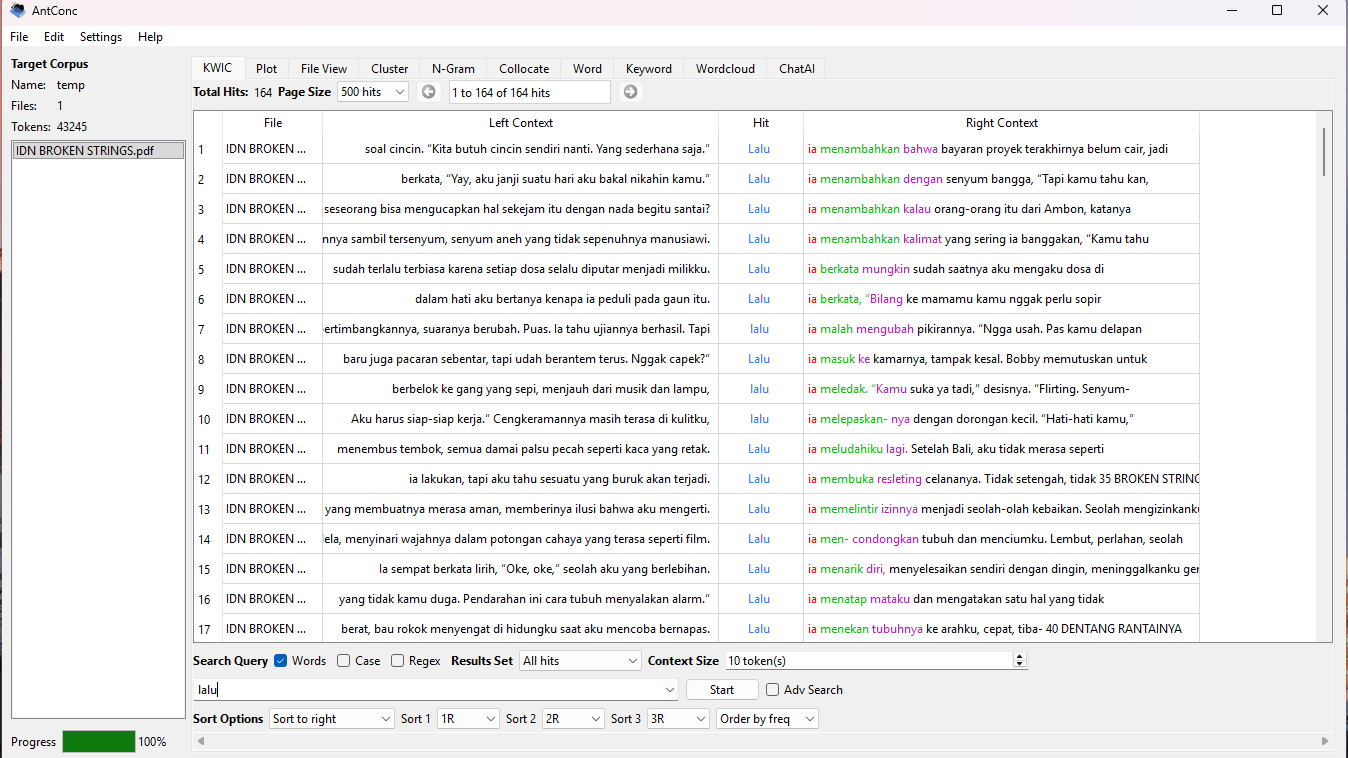1348x758 pixels.
Task: Go to next page of hits arrow
Action: coord(630,92)
